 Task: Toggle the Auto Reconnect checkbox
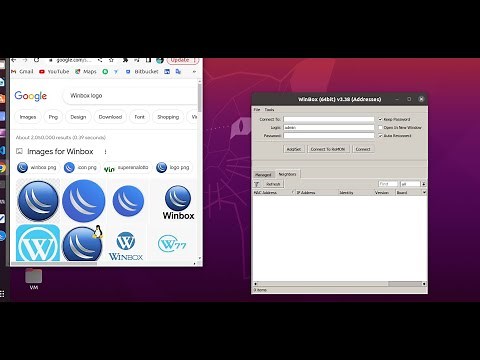380,136
